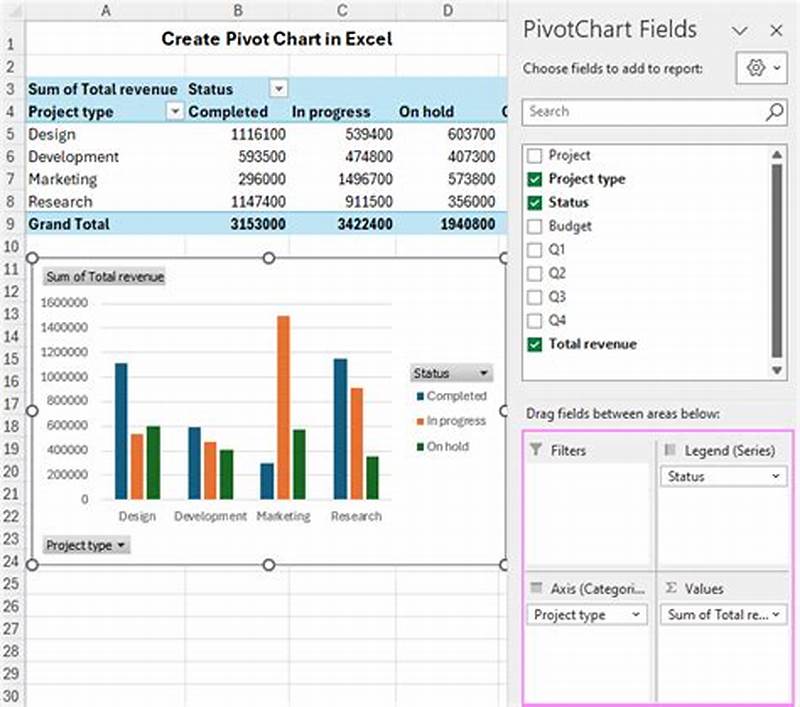This screenshot has height=707, width=800.
Task: Open the Status field button on the chart
Action: pyautogui.click(x=486, y=372)
